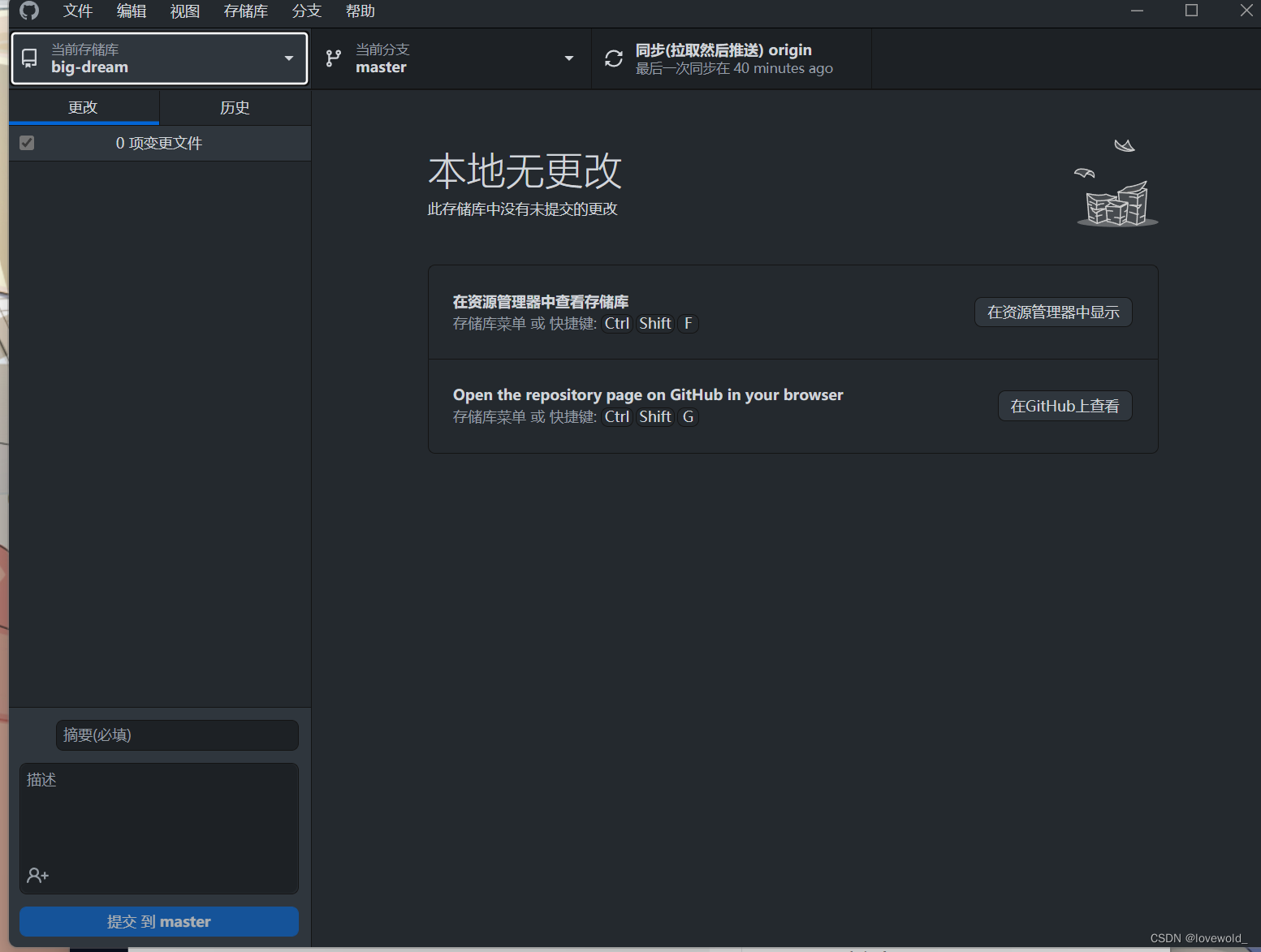Viewport: 1261px width, 952px height.
Task: Toggle the select-all changed files checkbox
Action: 27,143
